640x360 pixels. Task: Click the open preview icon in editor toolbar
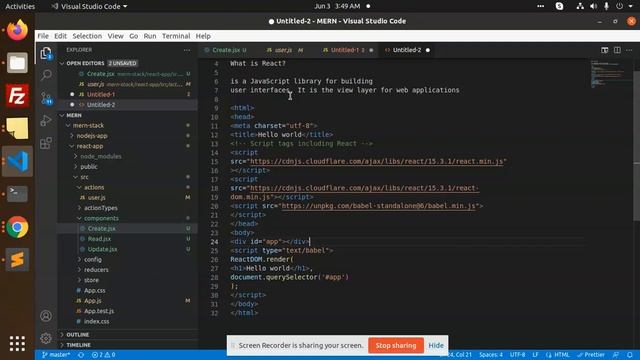coord(604,50)
